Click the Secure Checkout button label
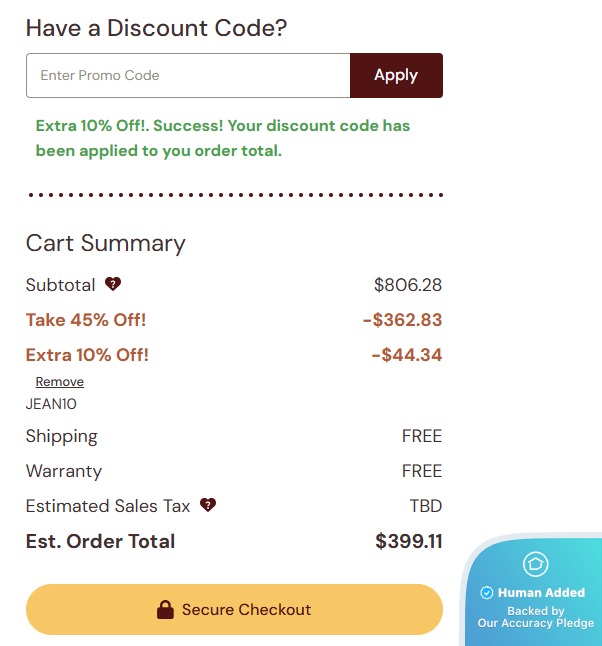Screen dimensions: 602x646 (x=246, y=610)
